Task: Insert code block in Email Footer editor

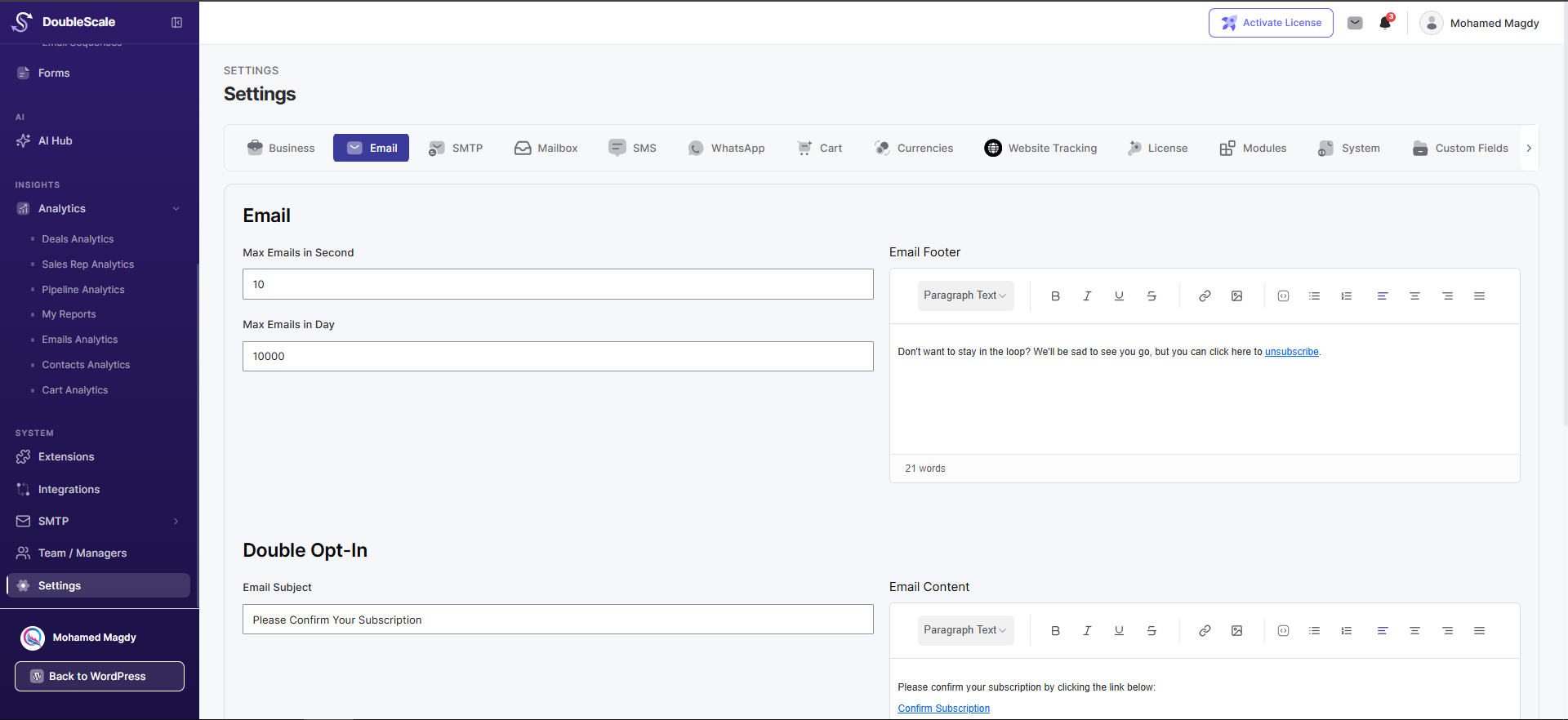Action: tap(1283, 296)
